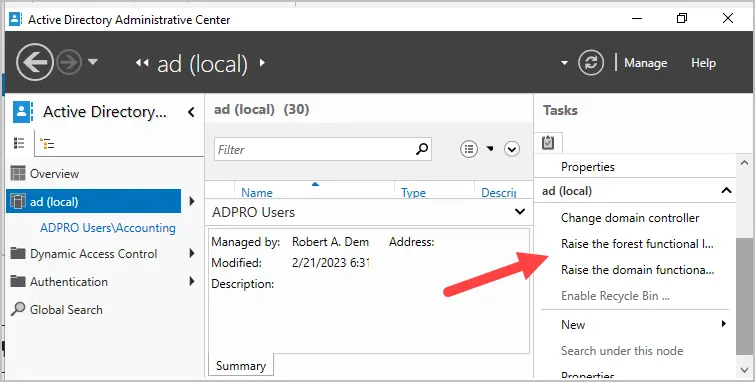Image resolution: width=755 pixels, height=382 pixels.
Task: Click Change domain controller task
Action: 630,218
